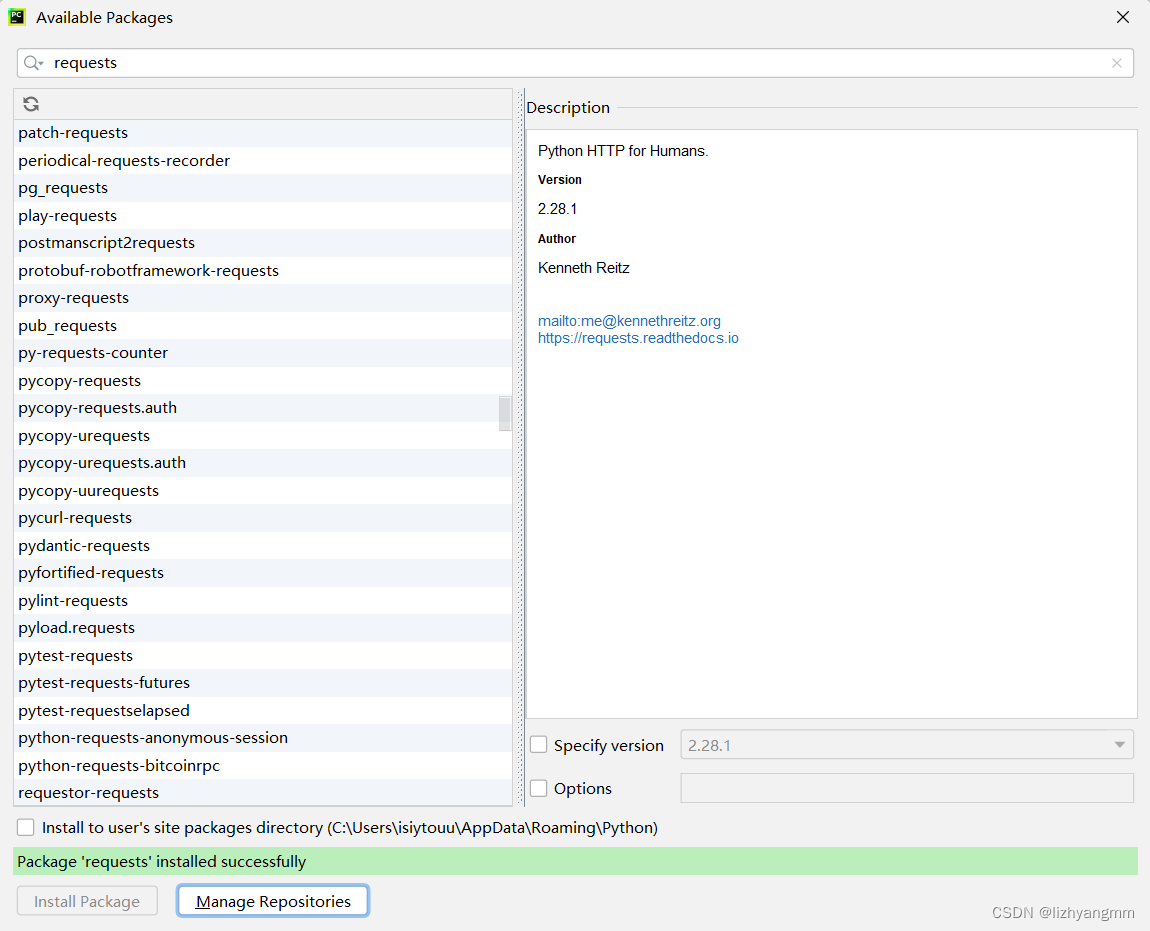This screenshot has width=1150, height=931.
Task: Click the reload packages list icon
Action: (31, 104)
